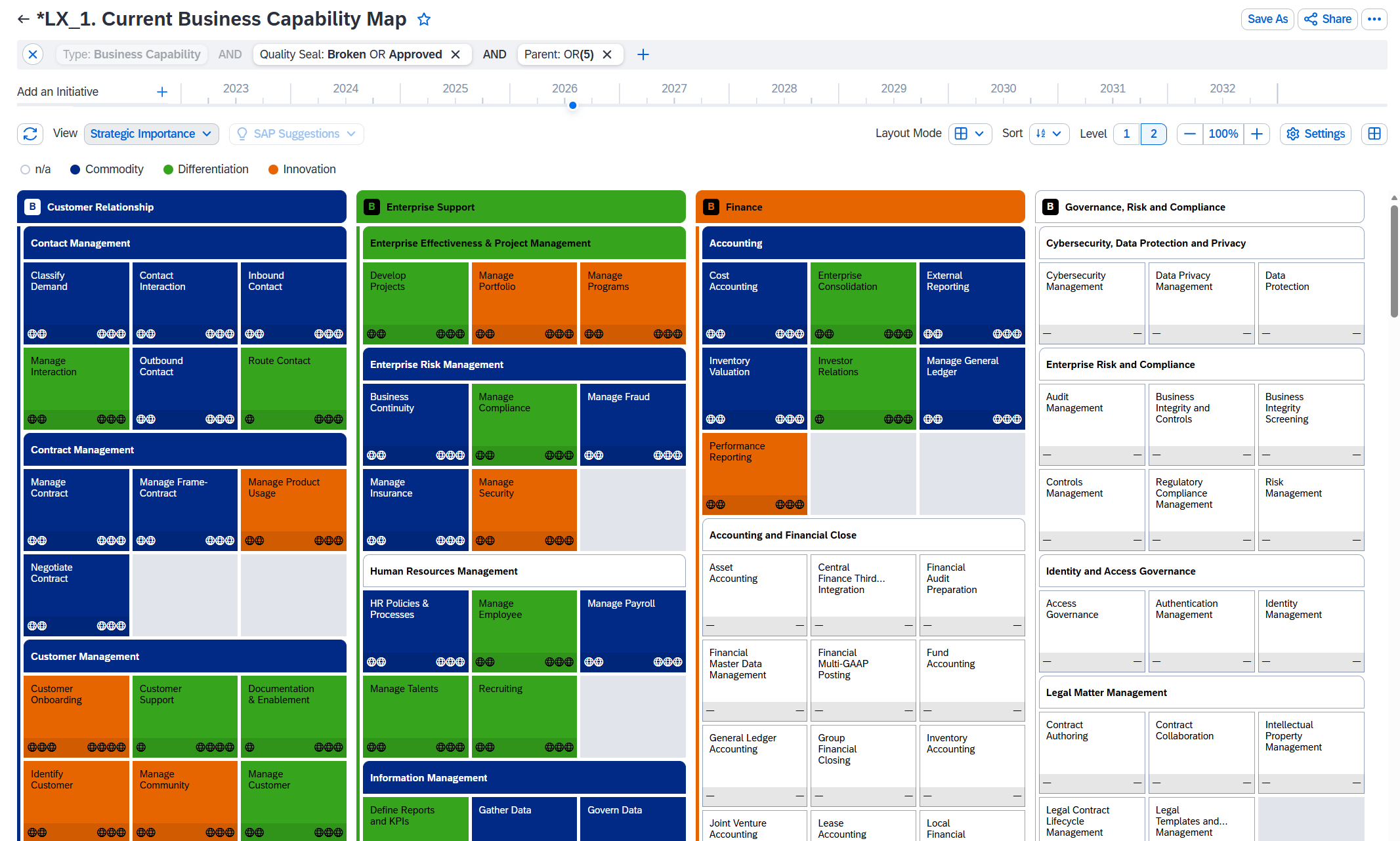Click the Share button

pyautogui.click(x=1327, y=19)
